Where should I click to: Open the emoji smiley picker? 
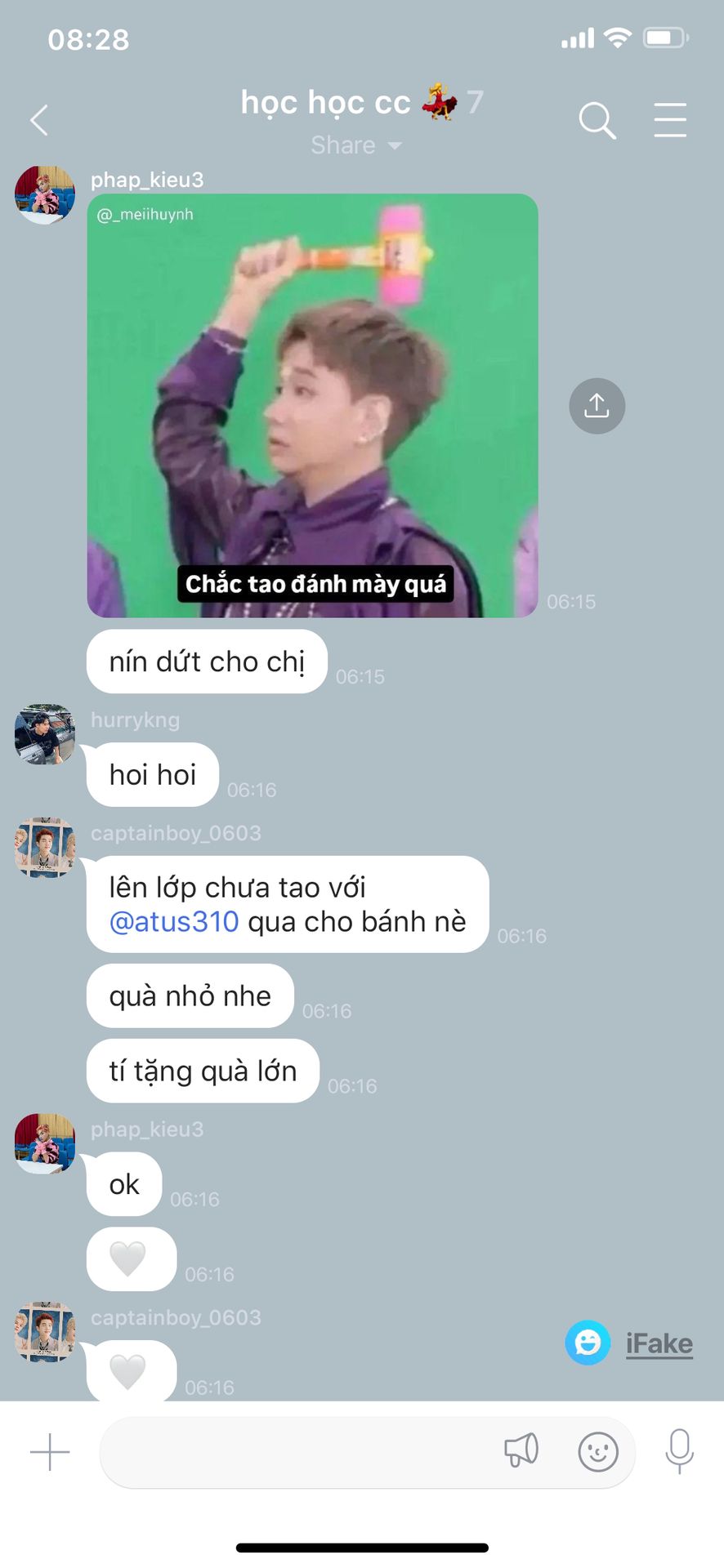[x=598, y=1452]
